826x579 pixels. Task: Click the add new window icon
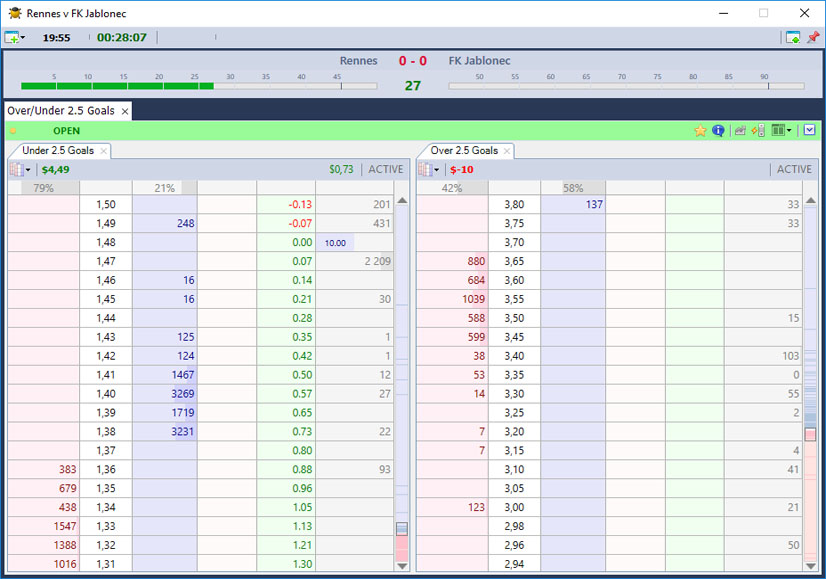pyautogui.click(x=11, y=37)
